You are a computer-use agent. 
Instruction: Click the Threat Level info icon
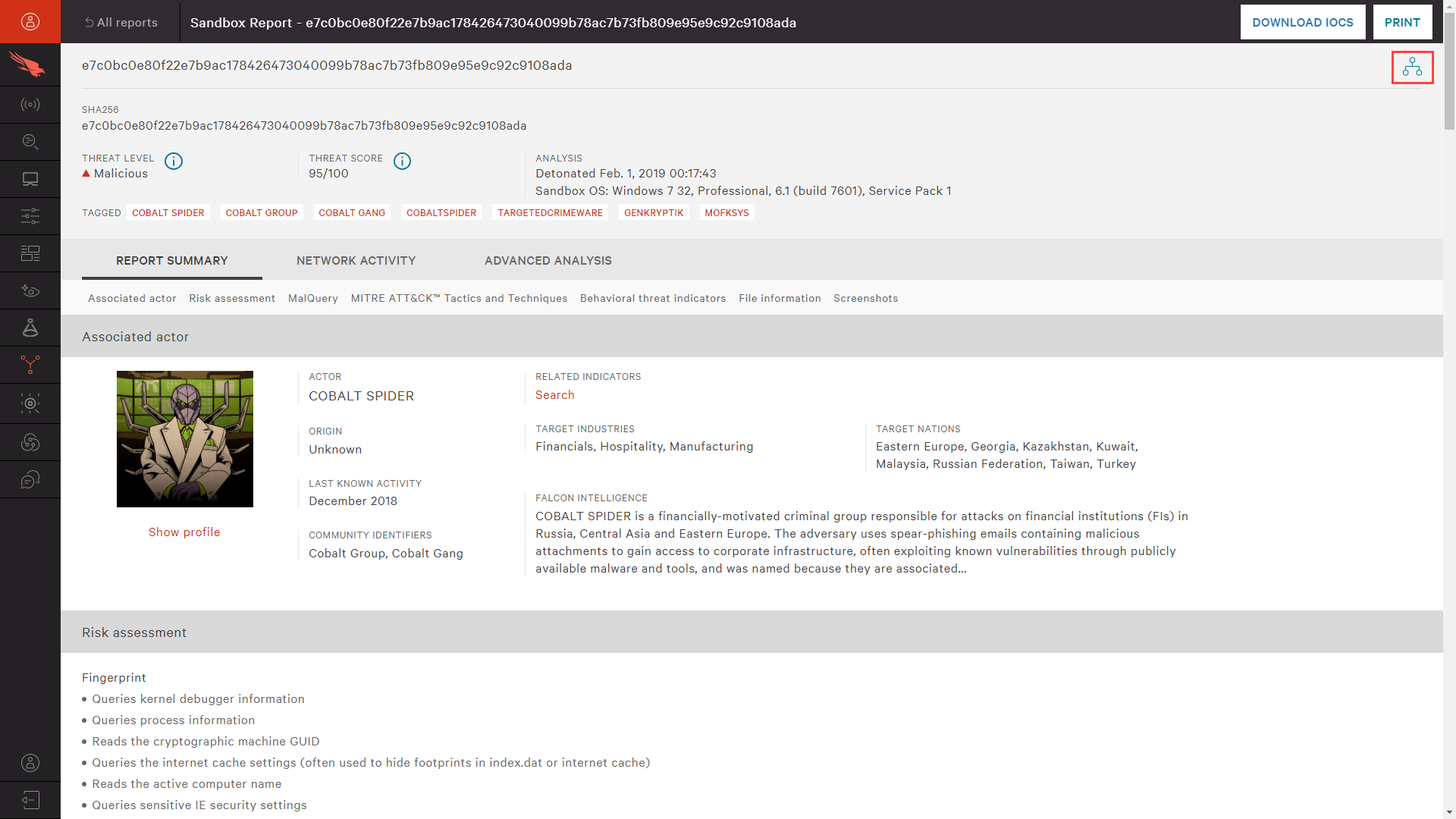pyautogui.click(x=174, y=161)
